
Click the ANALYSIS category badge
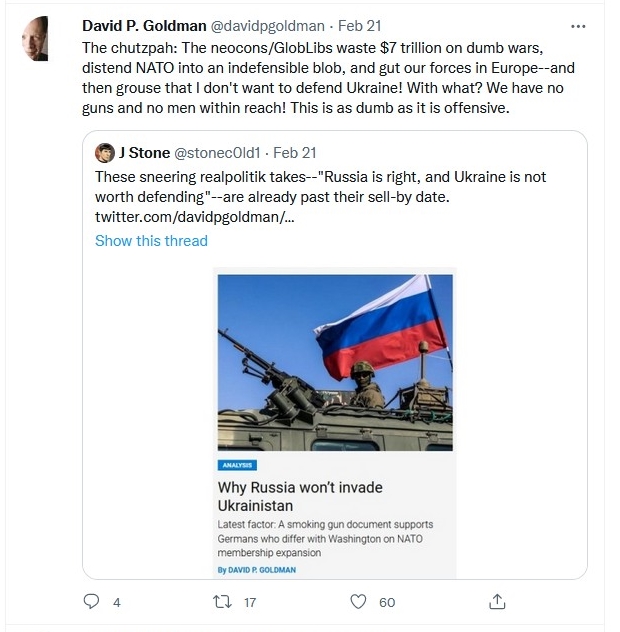click(x=237, y=465)
